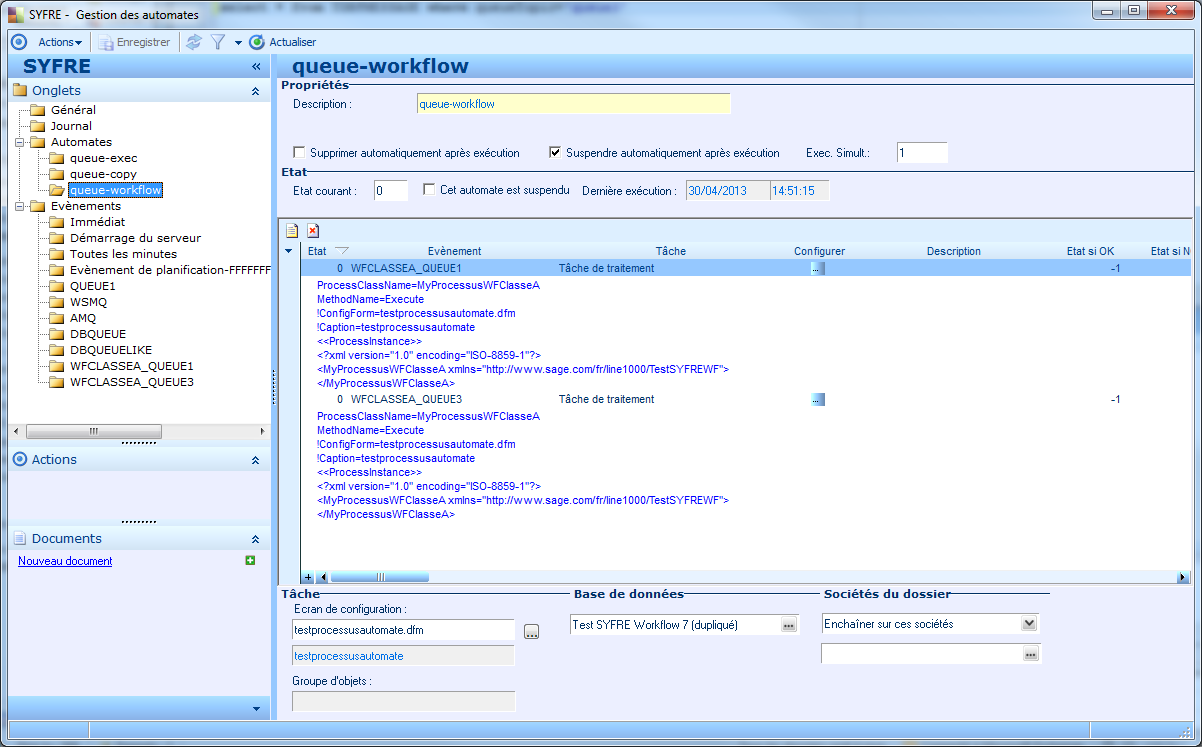Select the Général folder
Viewport: 1202px width, 747px height.
[x=73, y=110]
